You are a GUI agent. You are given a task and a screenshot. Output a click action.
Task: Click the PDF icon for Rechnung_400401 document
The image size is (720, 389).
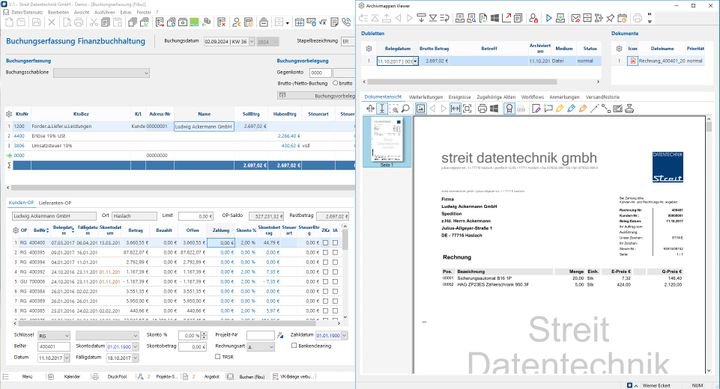coord(633,61)
